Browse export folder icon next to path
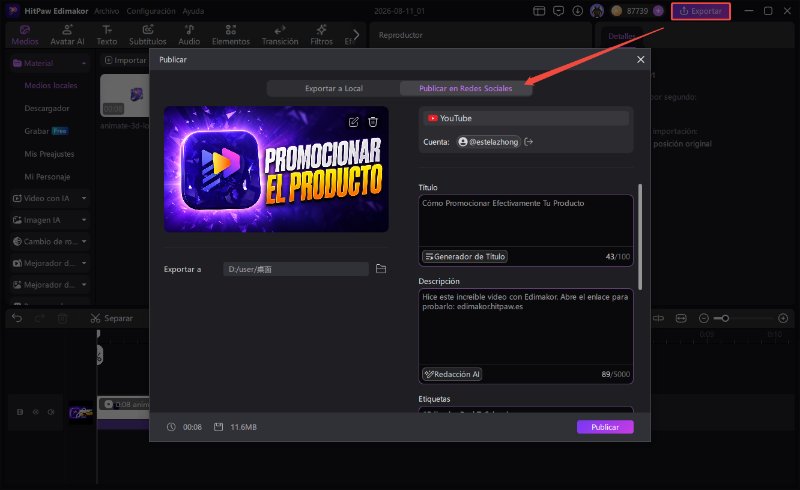 (x=381, y=268)
